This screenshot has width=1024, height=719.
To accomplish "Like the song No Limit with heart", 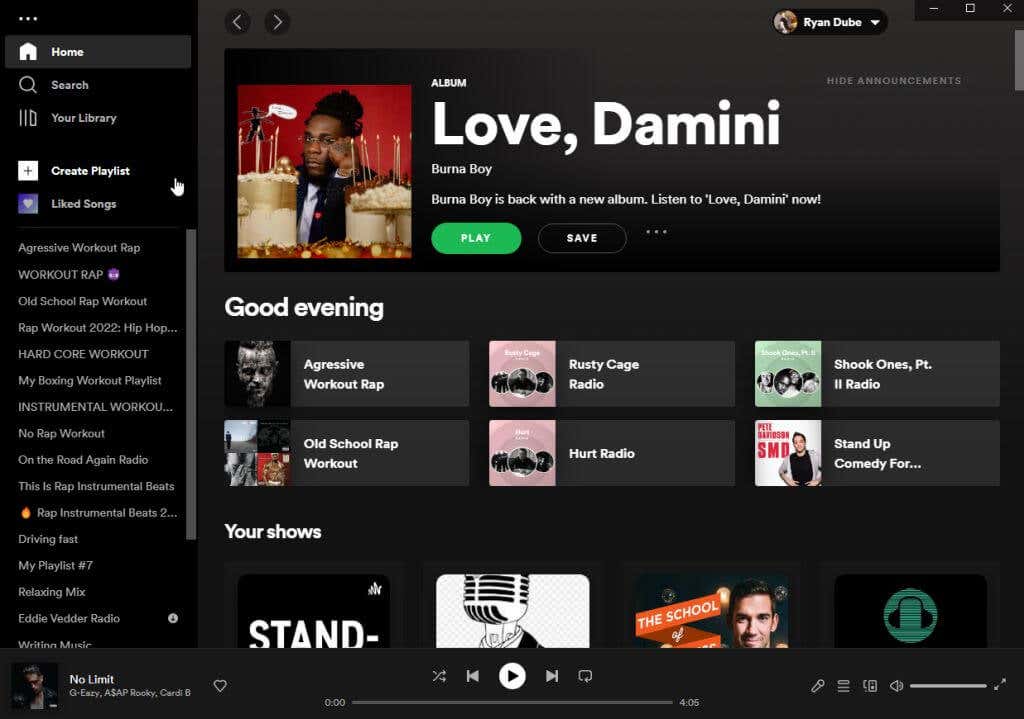I will point(220,686).
